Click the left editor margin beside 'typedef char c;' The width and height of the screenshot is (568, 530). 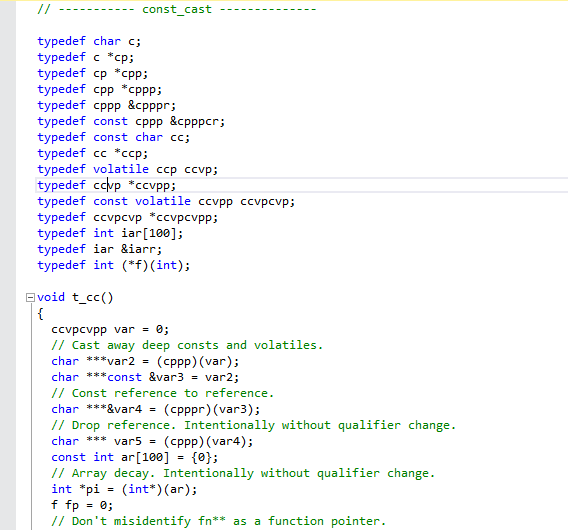point(8,41)
